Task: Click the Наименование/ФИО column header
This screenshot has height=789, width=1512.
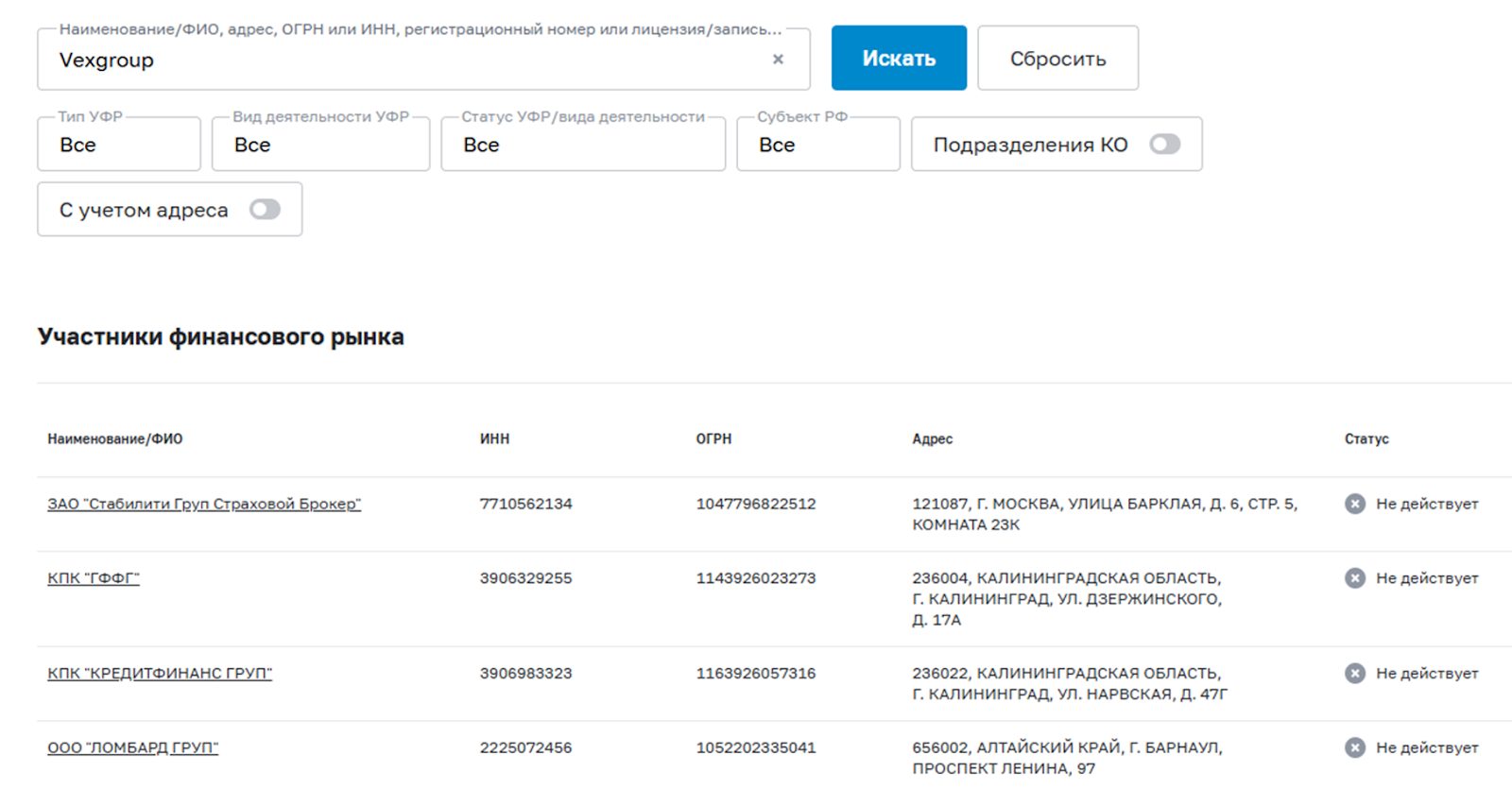Action: click(115, 438)
